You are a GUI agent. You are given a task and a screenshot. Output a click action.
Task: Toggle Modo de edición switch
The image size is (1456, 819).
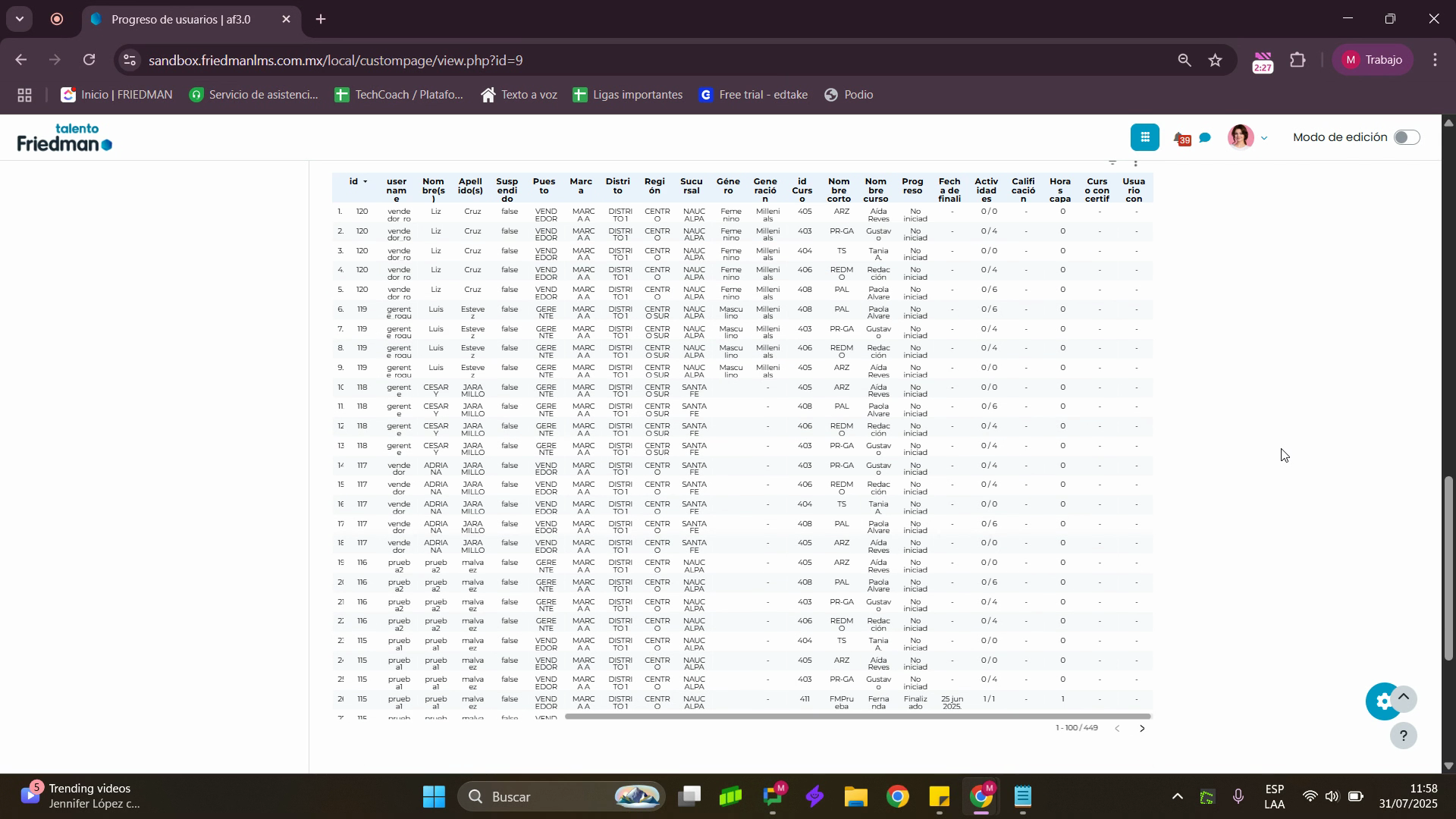click(1406, 137)
